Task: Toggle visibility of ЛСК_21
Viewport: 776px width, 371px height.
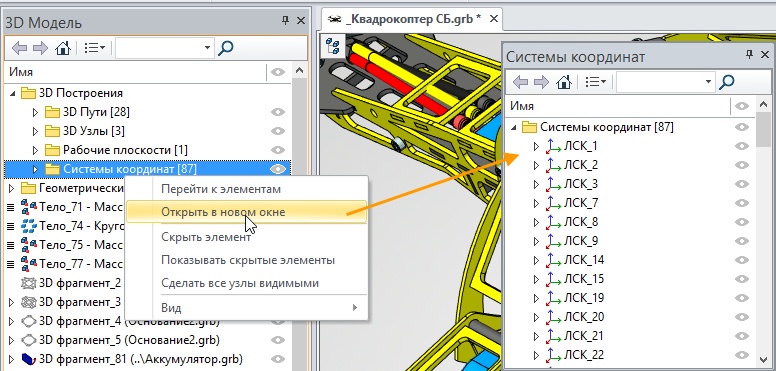Action: 741,336
